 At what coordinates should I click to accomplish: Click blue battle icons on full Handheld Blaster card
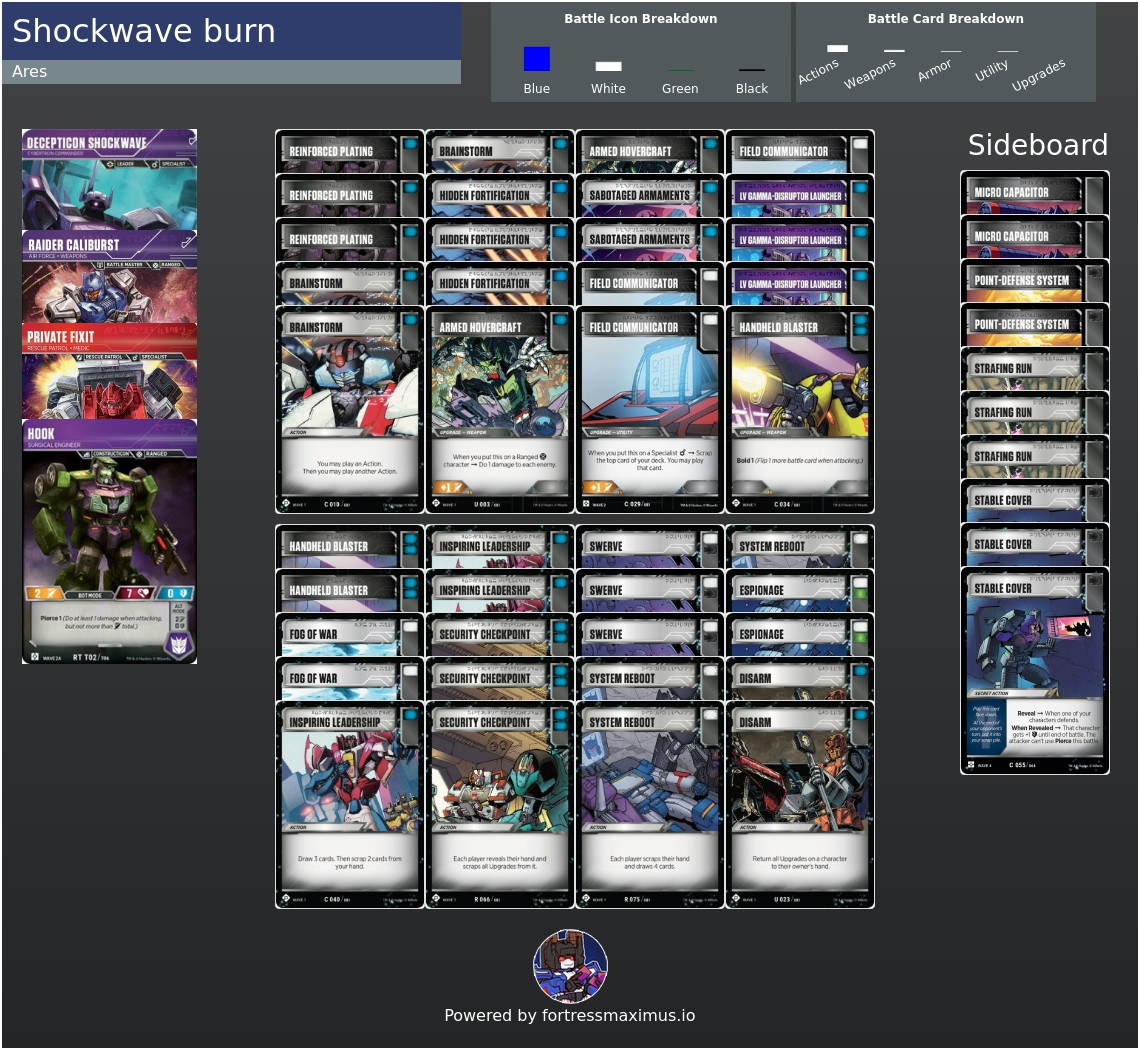860,326
